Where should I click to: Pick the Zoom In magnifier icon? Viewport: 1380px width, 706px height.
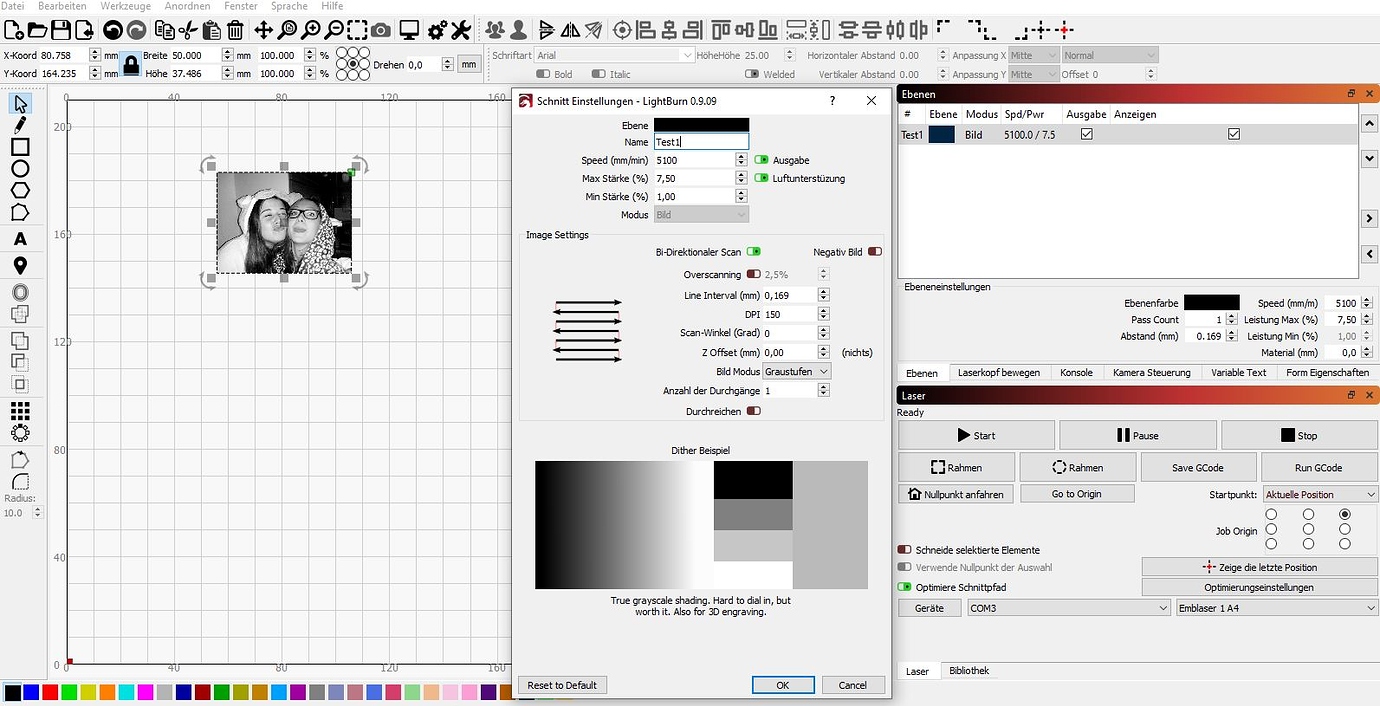[313, 29]
